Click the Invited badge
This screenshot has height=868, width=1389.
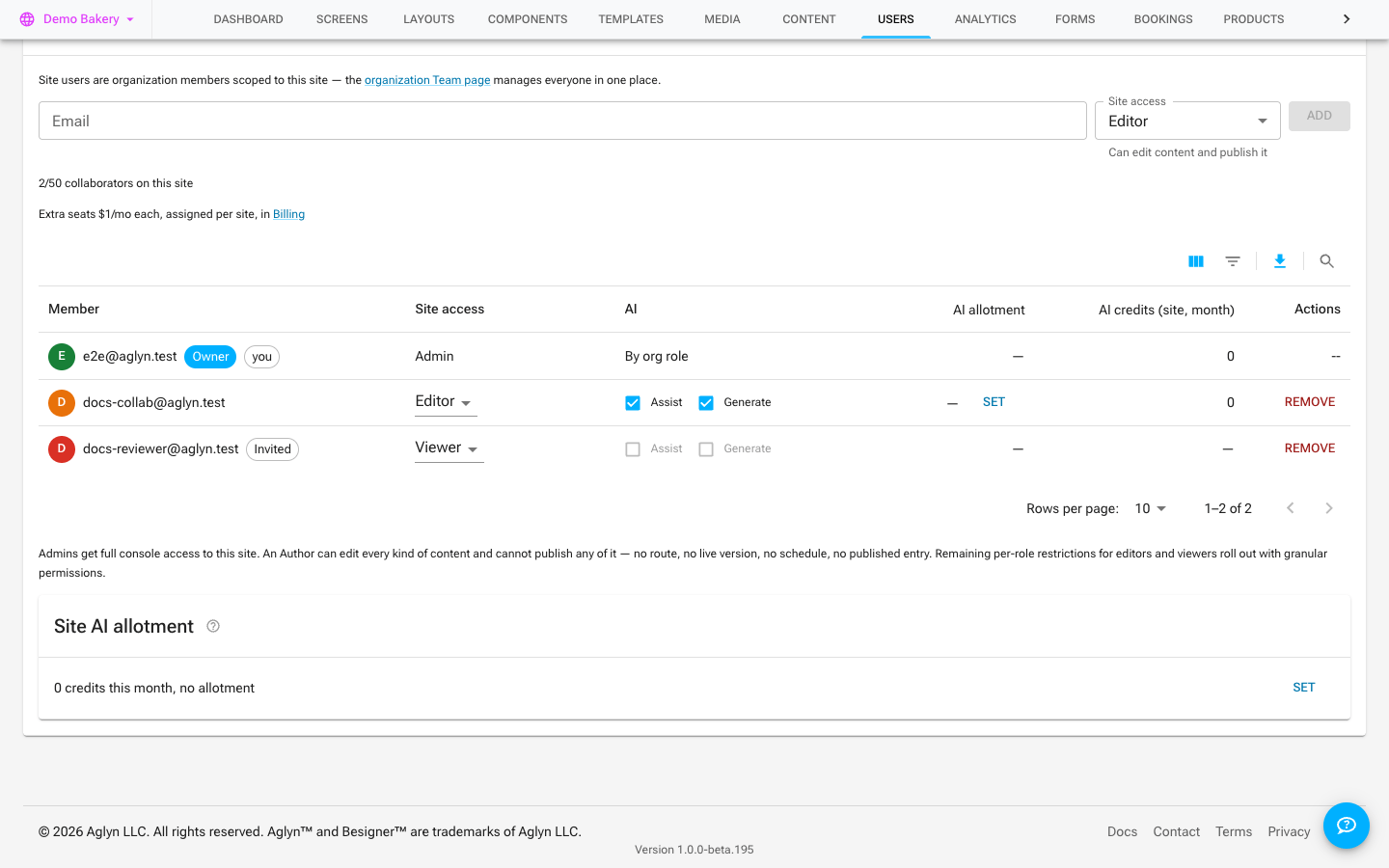pyautogui.click(x=272, y=449)
